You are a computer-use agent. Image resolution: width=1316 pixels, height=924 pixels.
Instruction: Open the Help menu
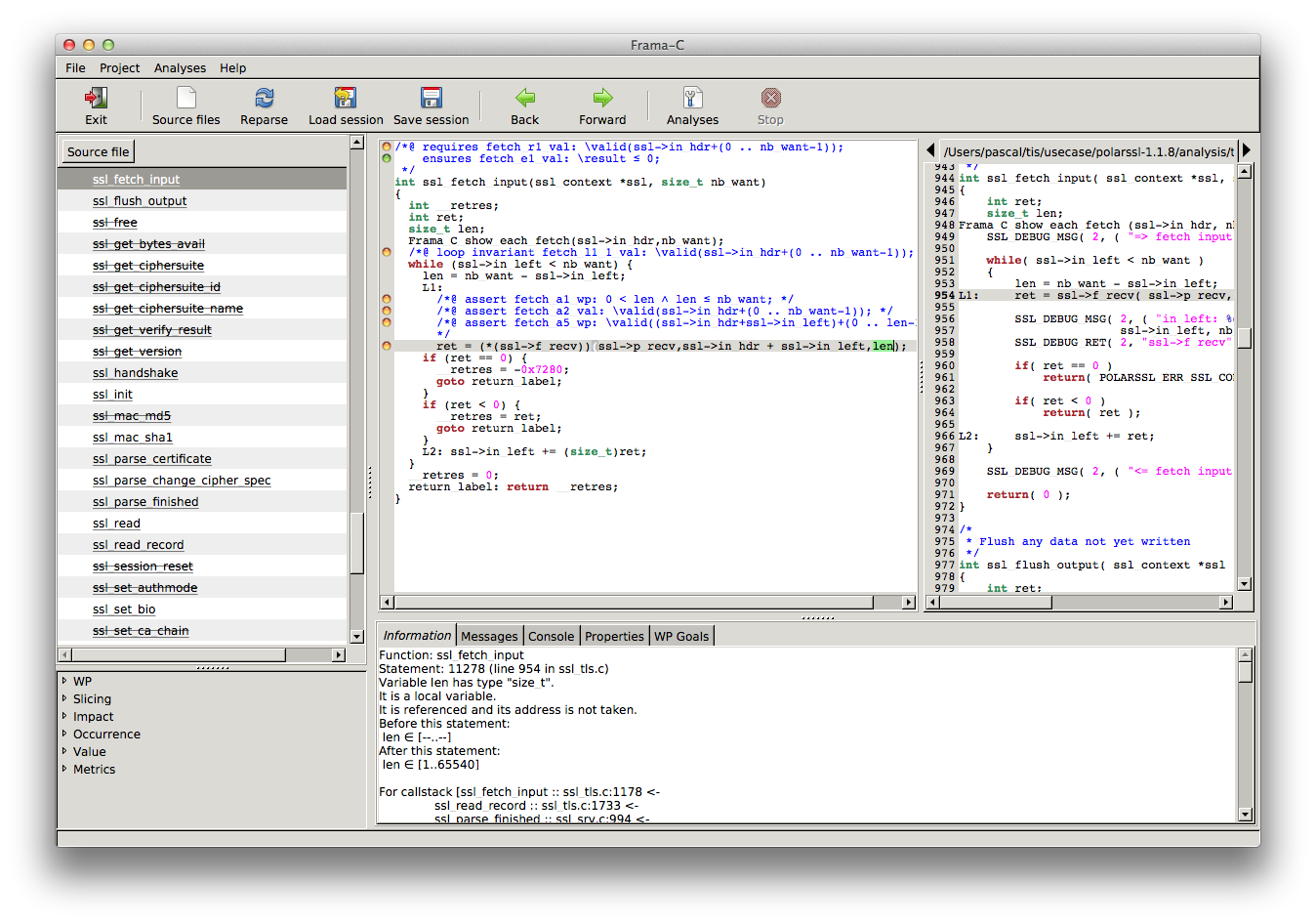232,68
